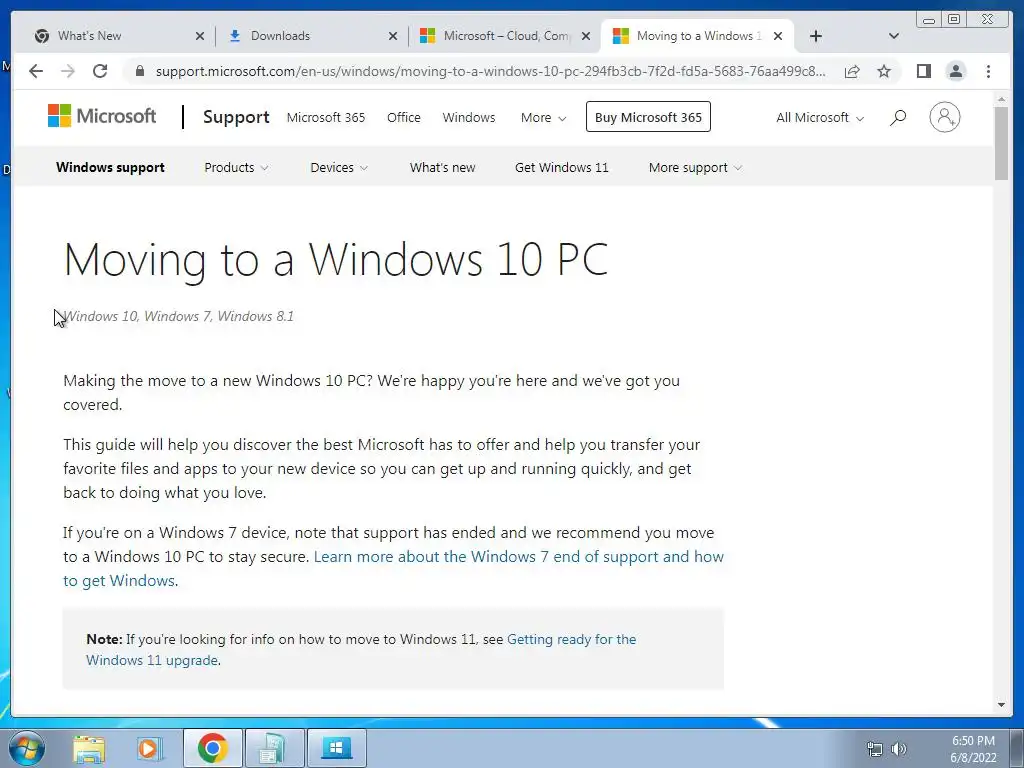Open the volume tray icon
The image size is (1024, 768).
[899, 749]
